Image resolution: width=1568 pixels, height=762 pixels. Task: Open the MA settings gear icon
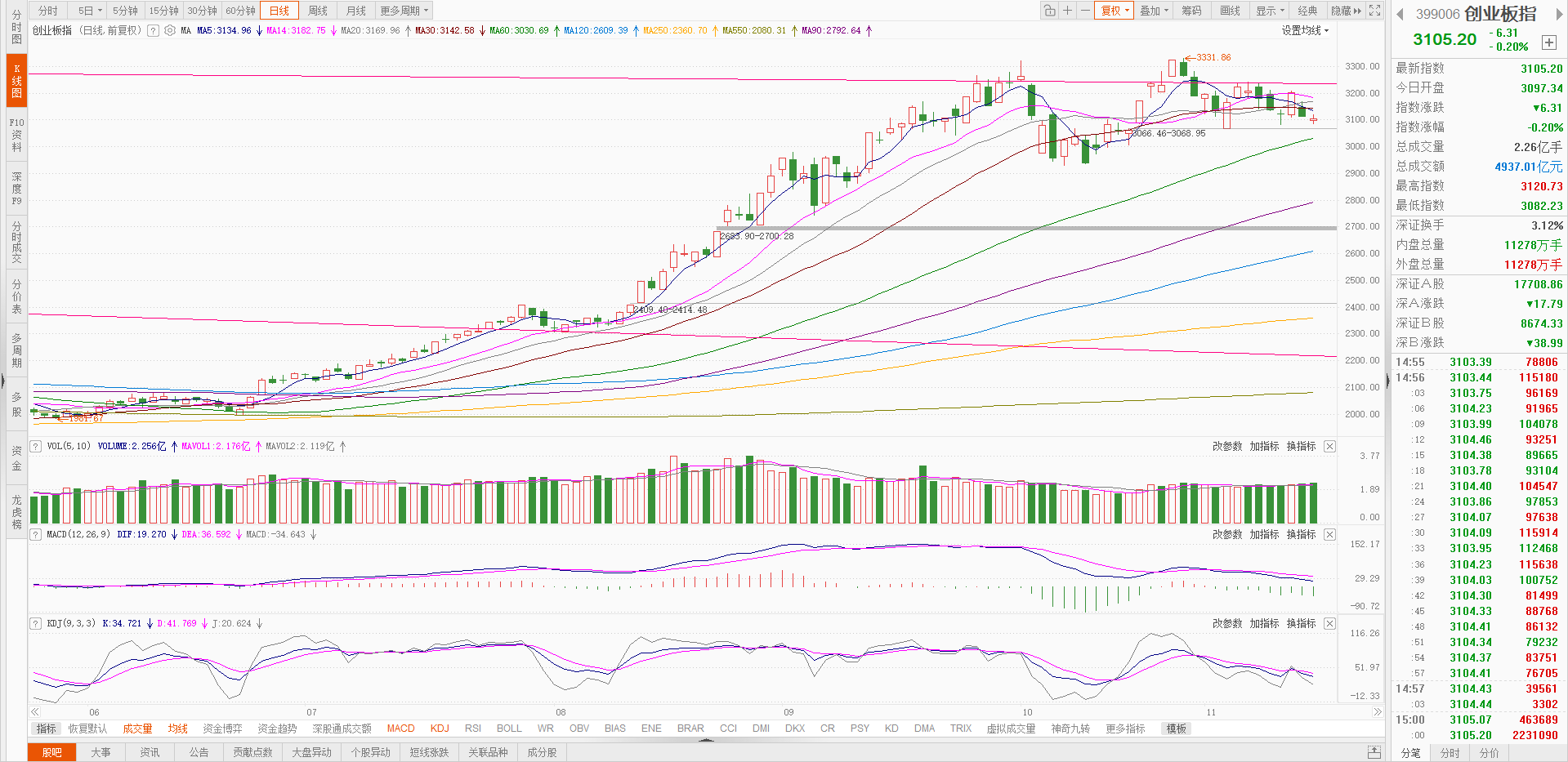coord(169,30)
